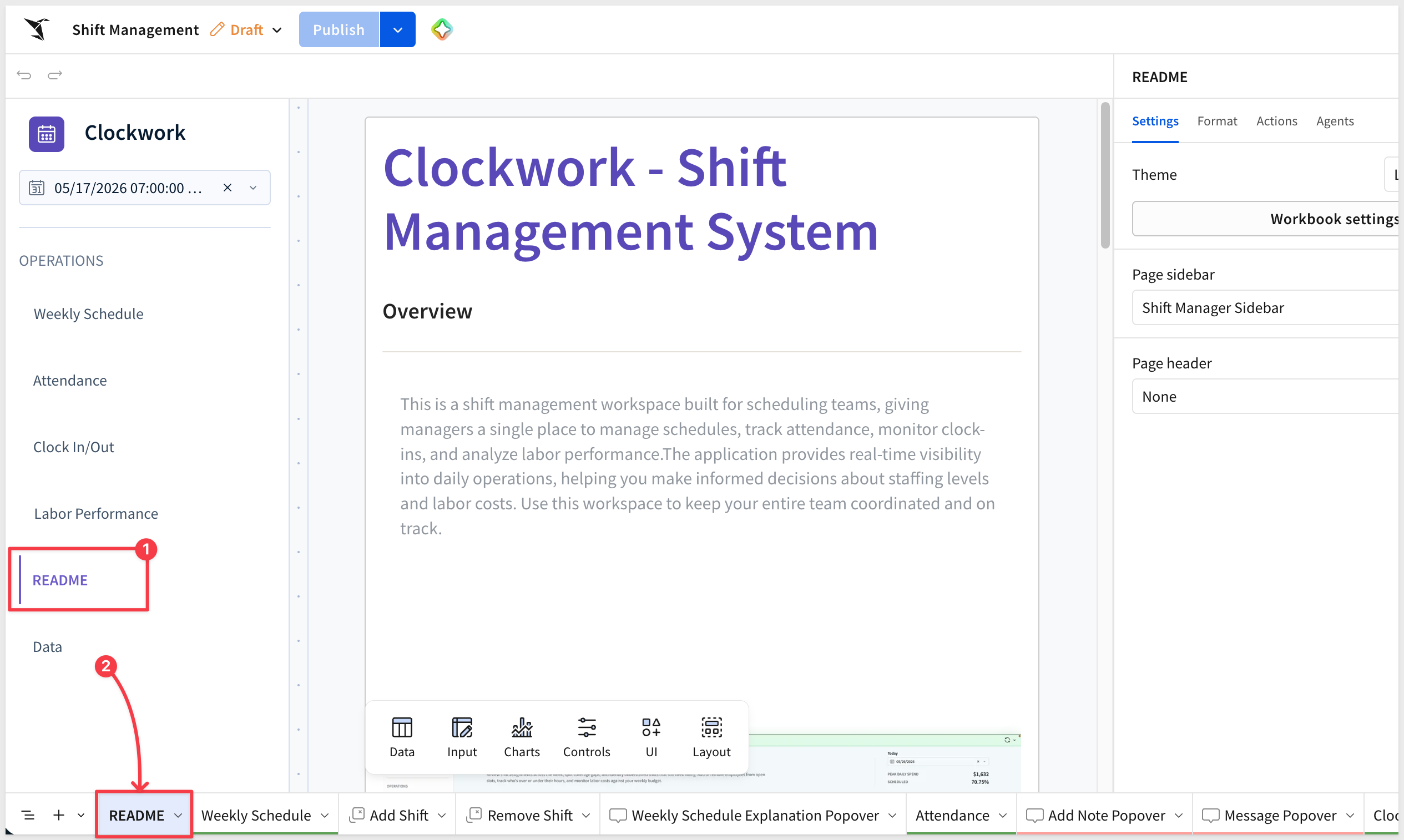Click the Draft pencil edit icon
The height and width of the screenshot is (840, 1404).
[x=217, y=29]
